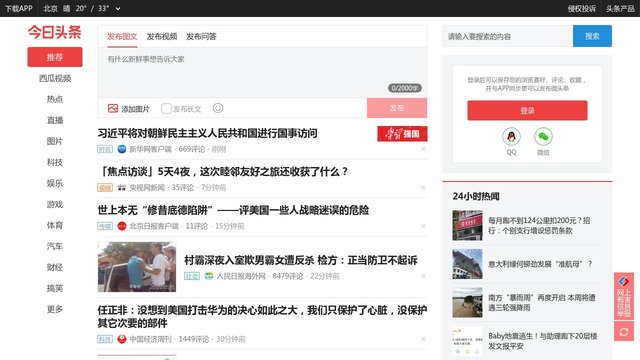Switch to the 发布问答 tab
The height and width of the screenshot is (360, 640).
click(x=201, y=36)
